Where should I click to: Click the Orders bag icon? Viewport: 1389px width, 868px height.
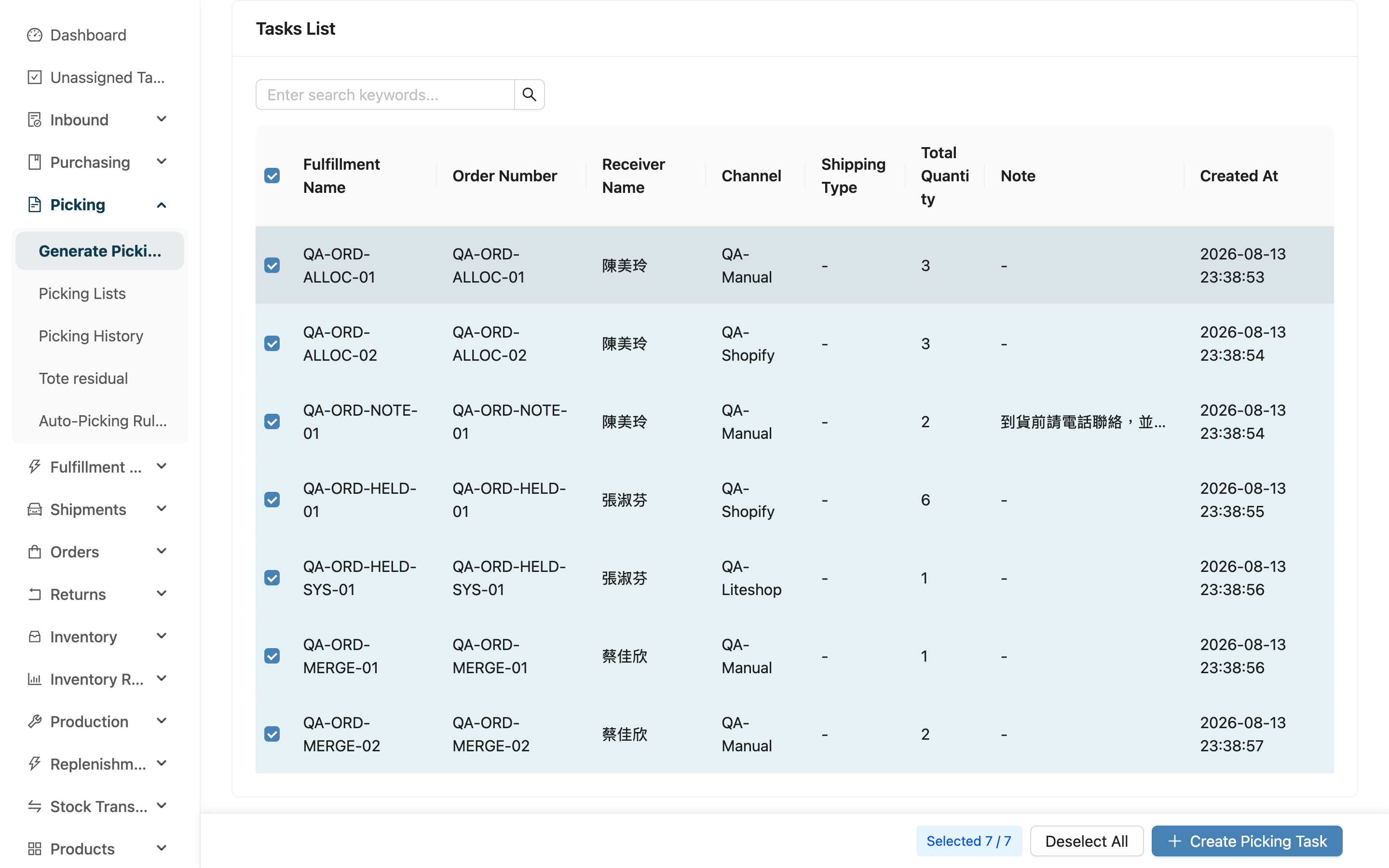pyautogui.click(x=34, y=552)
